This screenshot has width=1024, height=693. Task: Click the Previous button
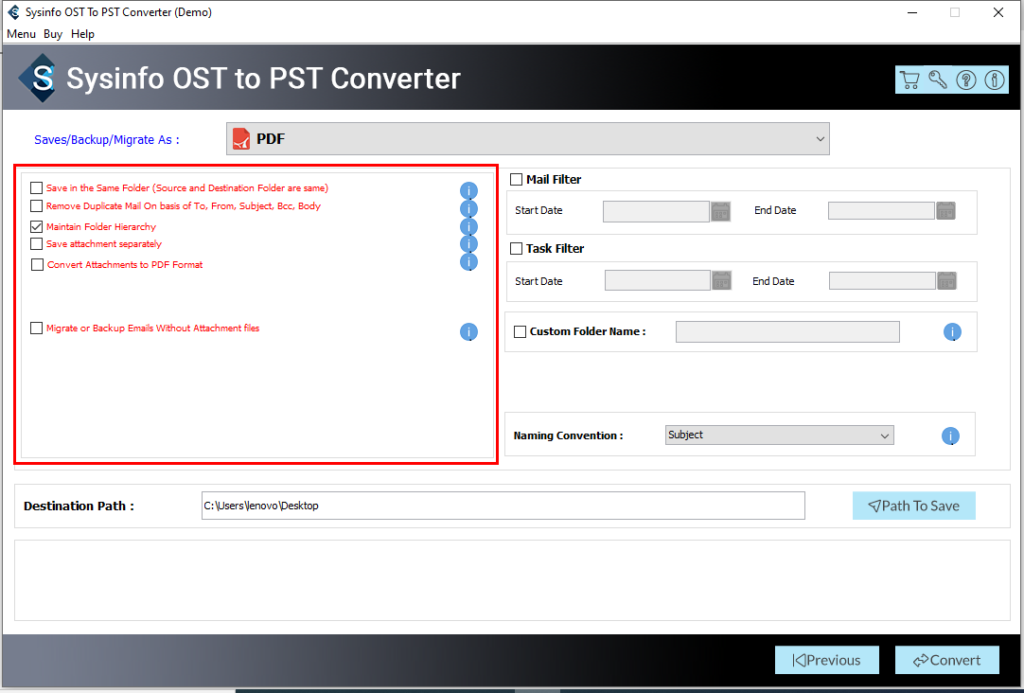tap(827, 660)
